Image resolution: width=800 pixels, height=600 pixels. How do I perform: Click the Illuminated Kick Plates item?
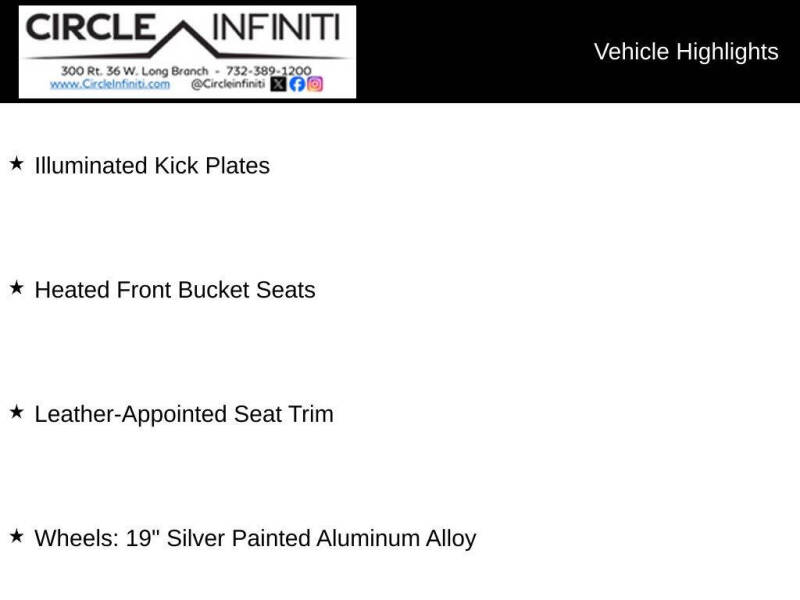[152, 166]
